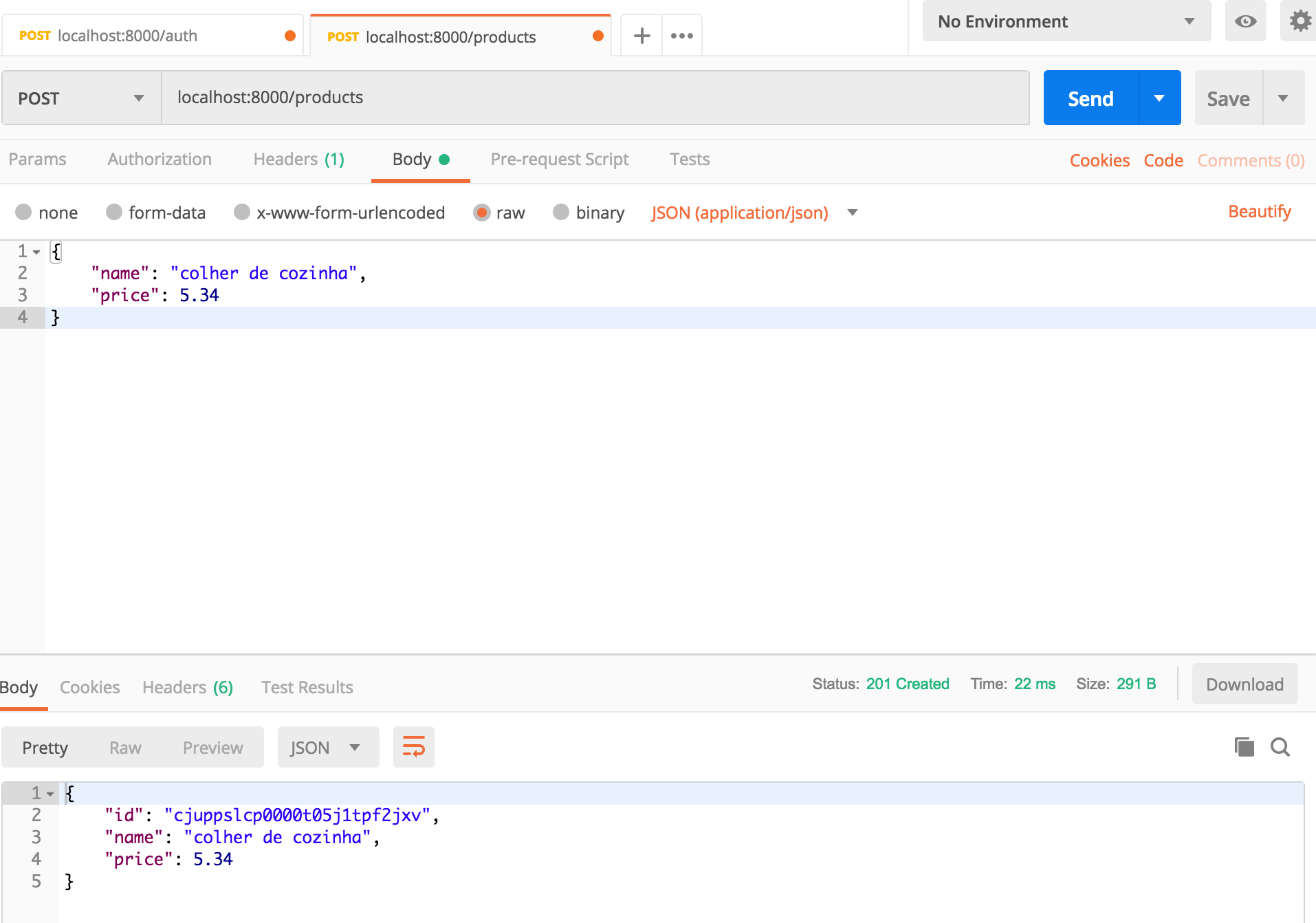This screenshot has width=1316, height=923.
Task: Switch to the localhost:8000/auth request tab
Action: click(x=152, y=36)
